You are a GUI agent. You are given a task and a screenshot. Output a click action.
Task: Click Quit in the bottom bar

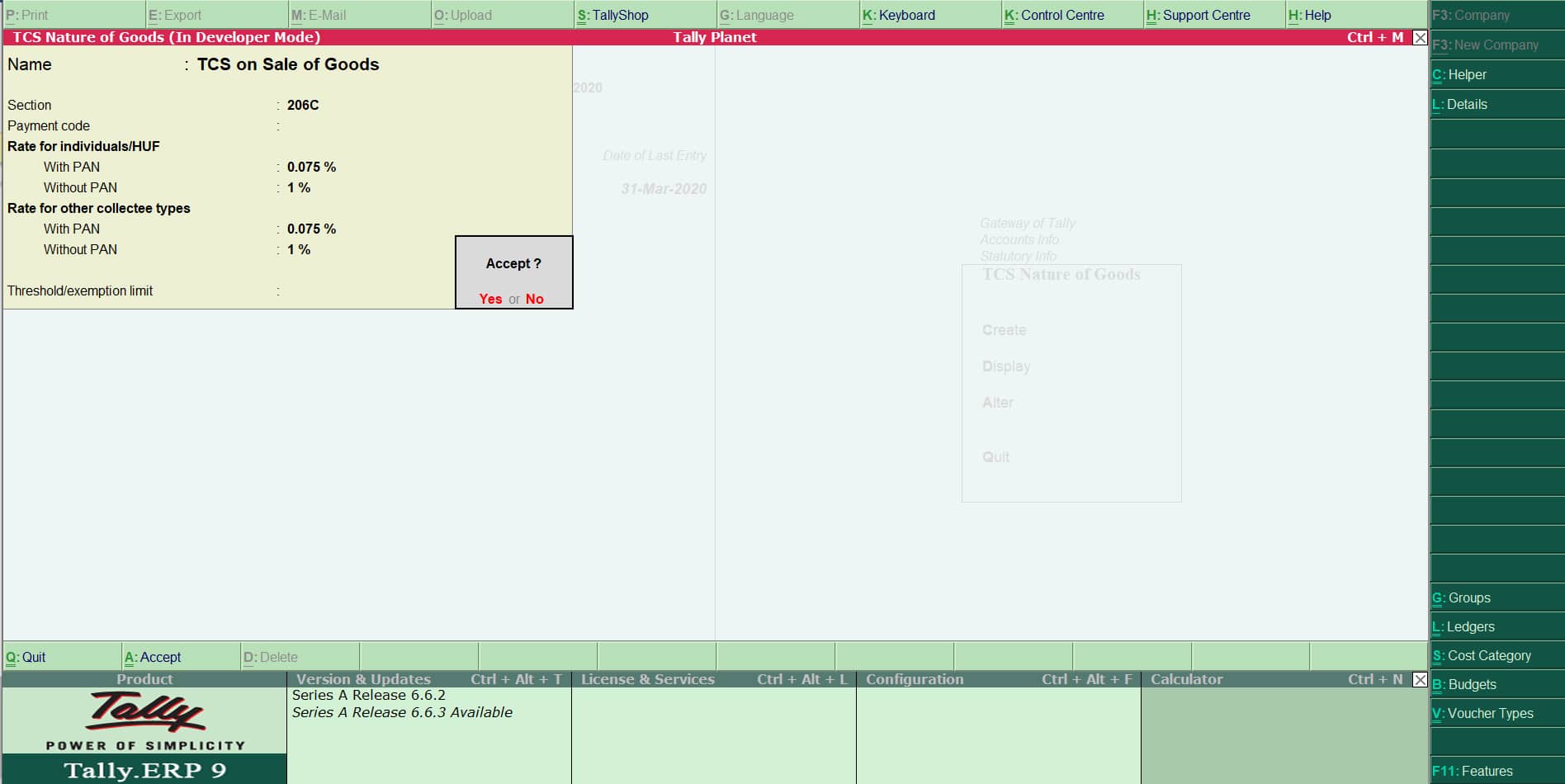[62, 657]
